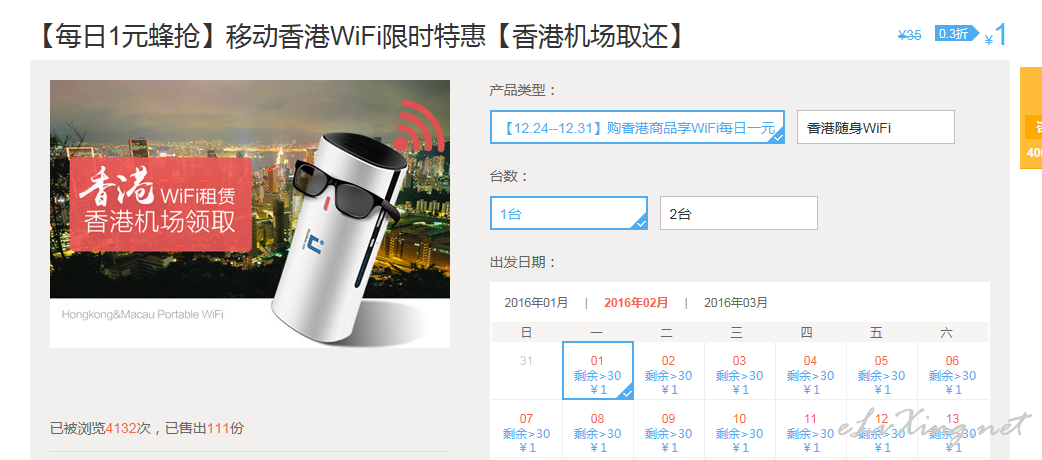1042x460 pixels.
Task: Pick departure date 04 in calendar
Action: tap(811, 371)
